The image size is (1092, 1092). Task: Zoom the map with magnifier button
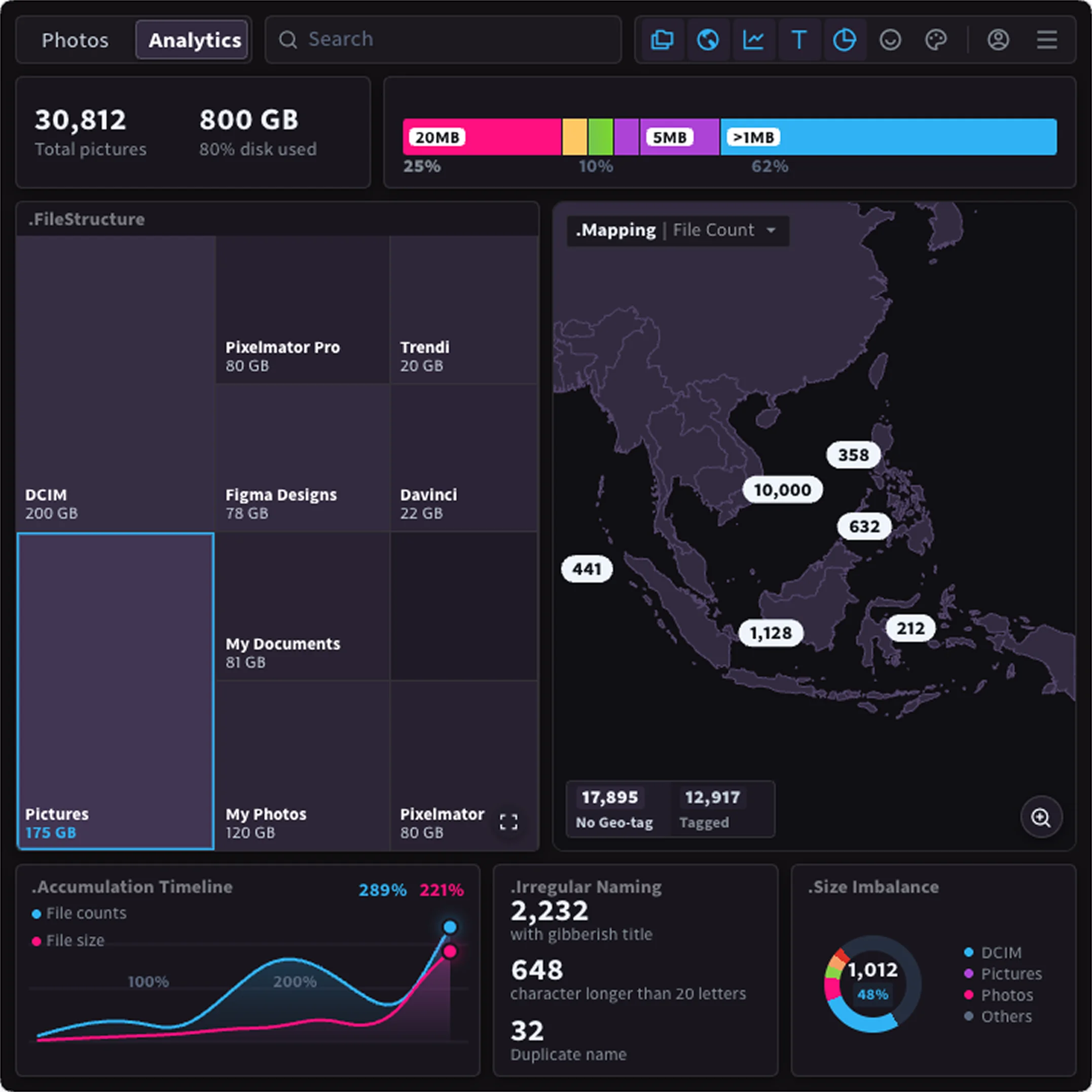[x=1041, y=817]
